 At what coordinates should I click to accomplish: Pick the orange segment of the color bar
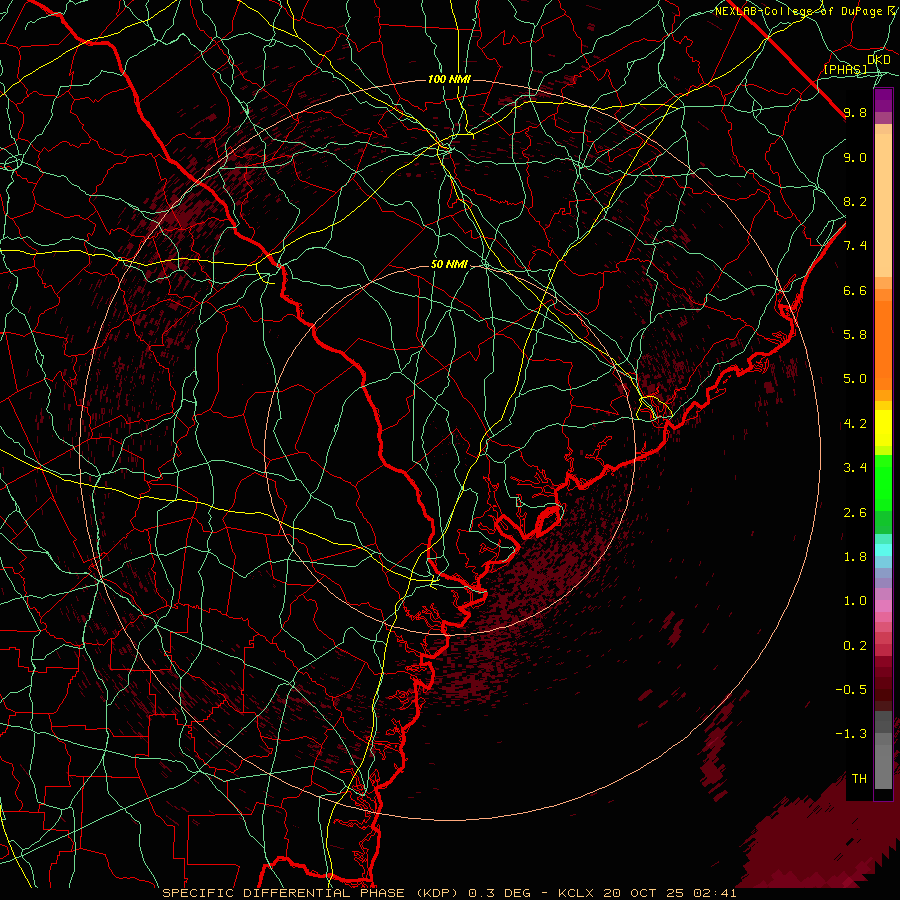click(x=883, y=344)
